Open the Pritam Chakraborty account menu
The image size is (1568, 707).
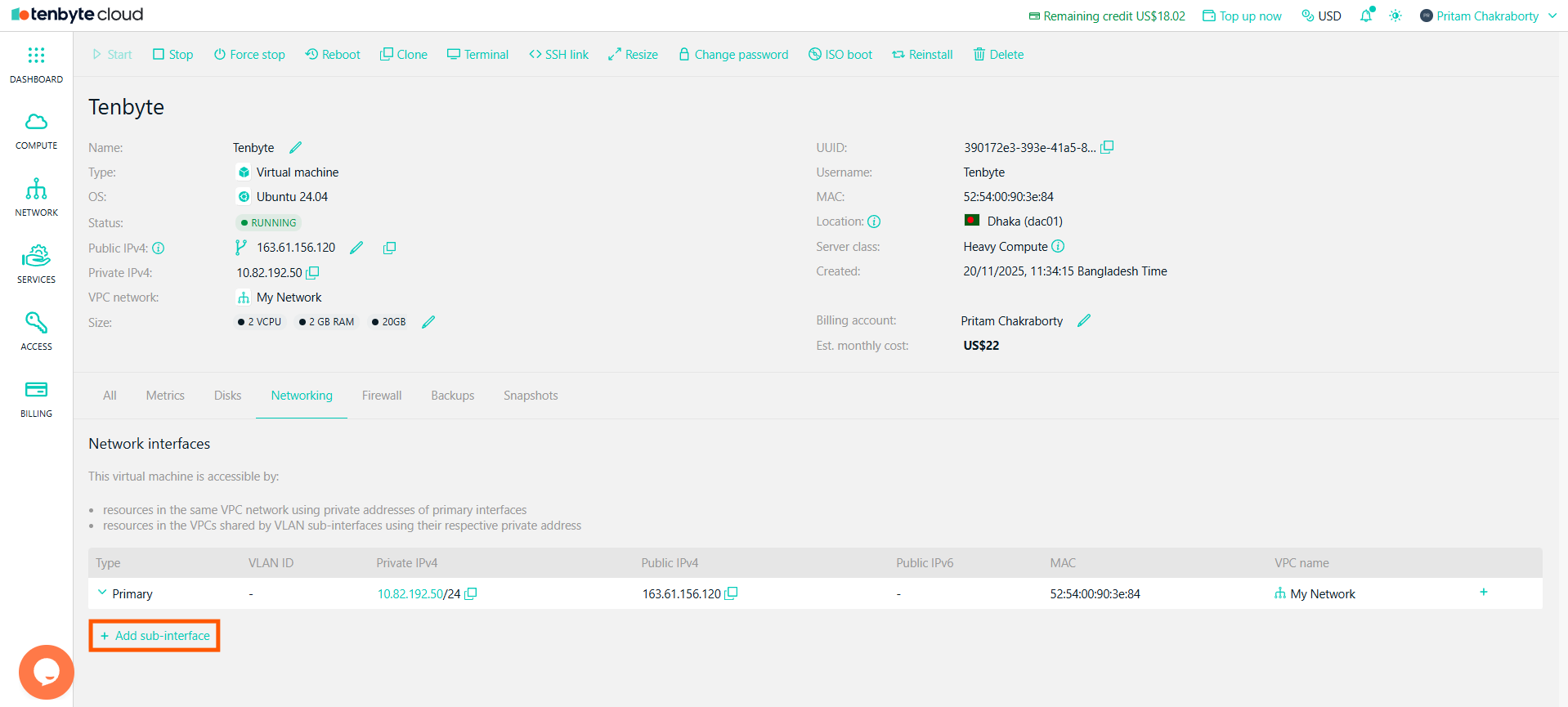[x=1488, y=16]
